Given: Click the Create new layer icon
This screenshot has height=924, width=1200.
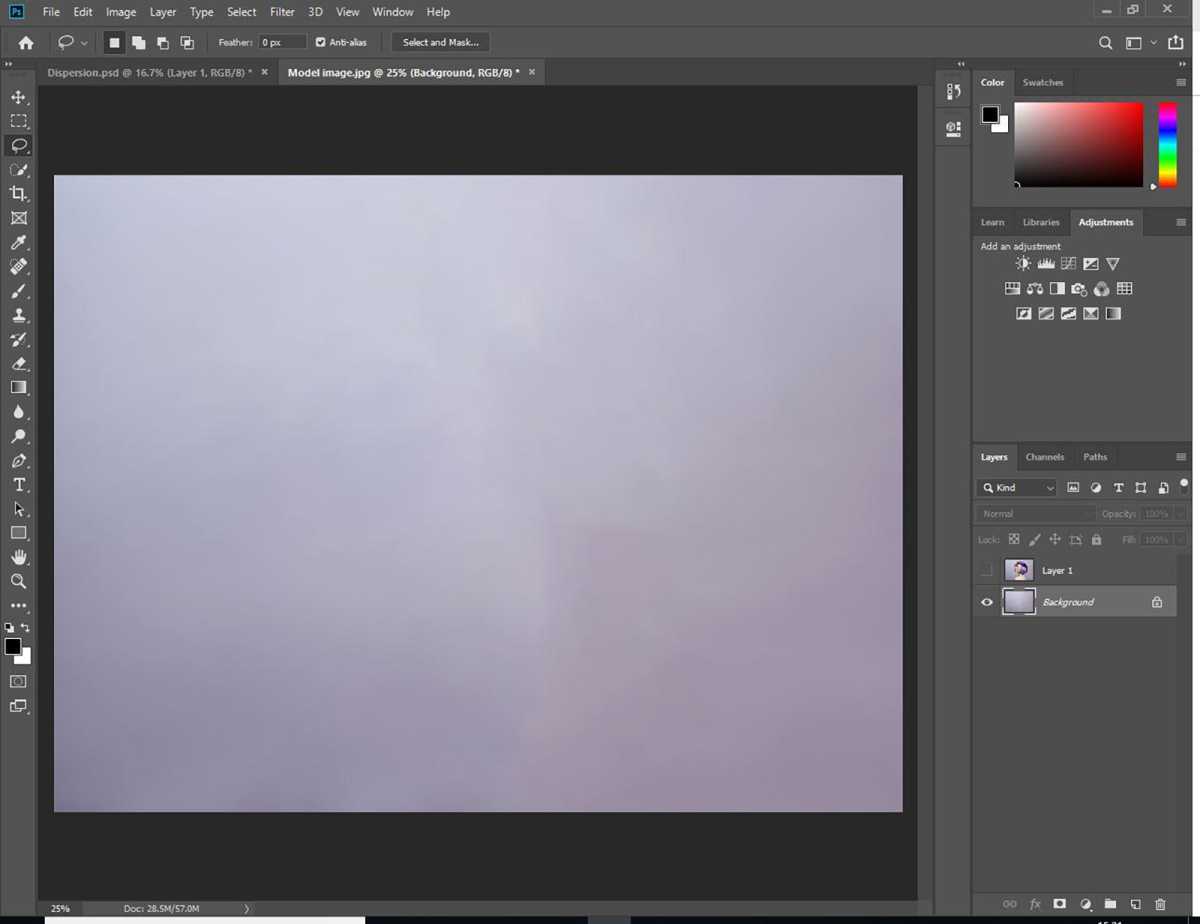Looking at the screenshot, I should 1135,904.
